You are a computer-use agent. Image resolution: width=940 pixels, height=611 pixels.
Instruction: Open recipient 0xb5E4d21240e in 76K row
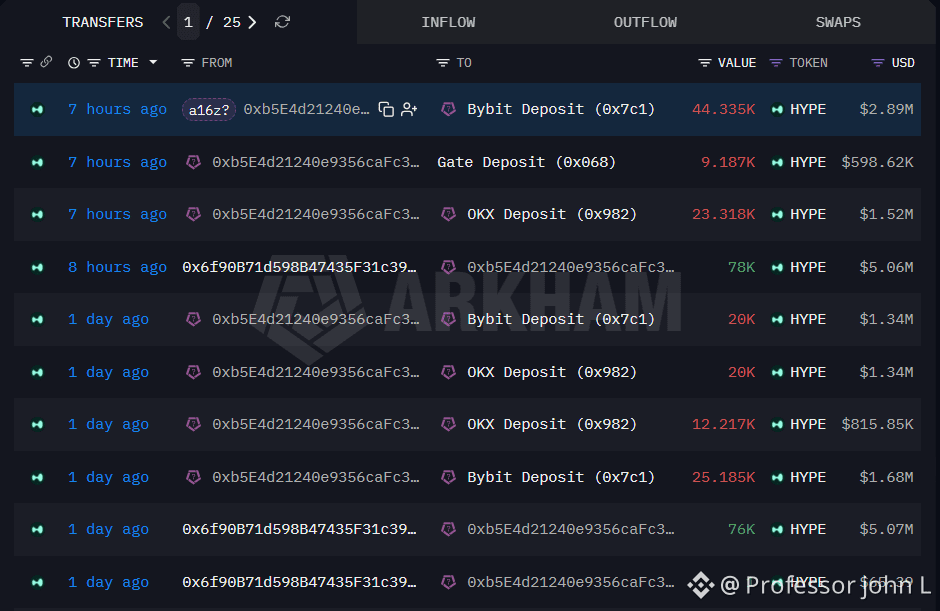[x=570, y=529]
